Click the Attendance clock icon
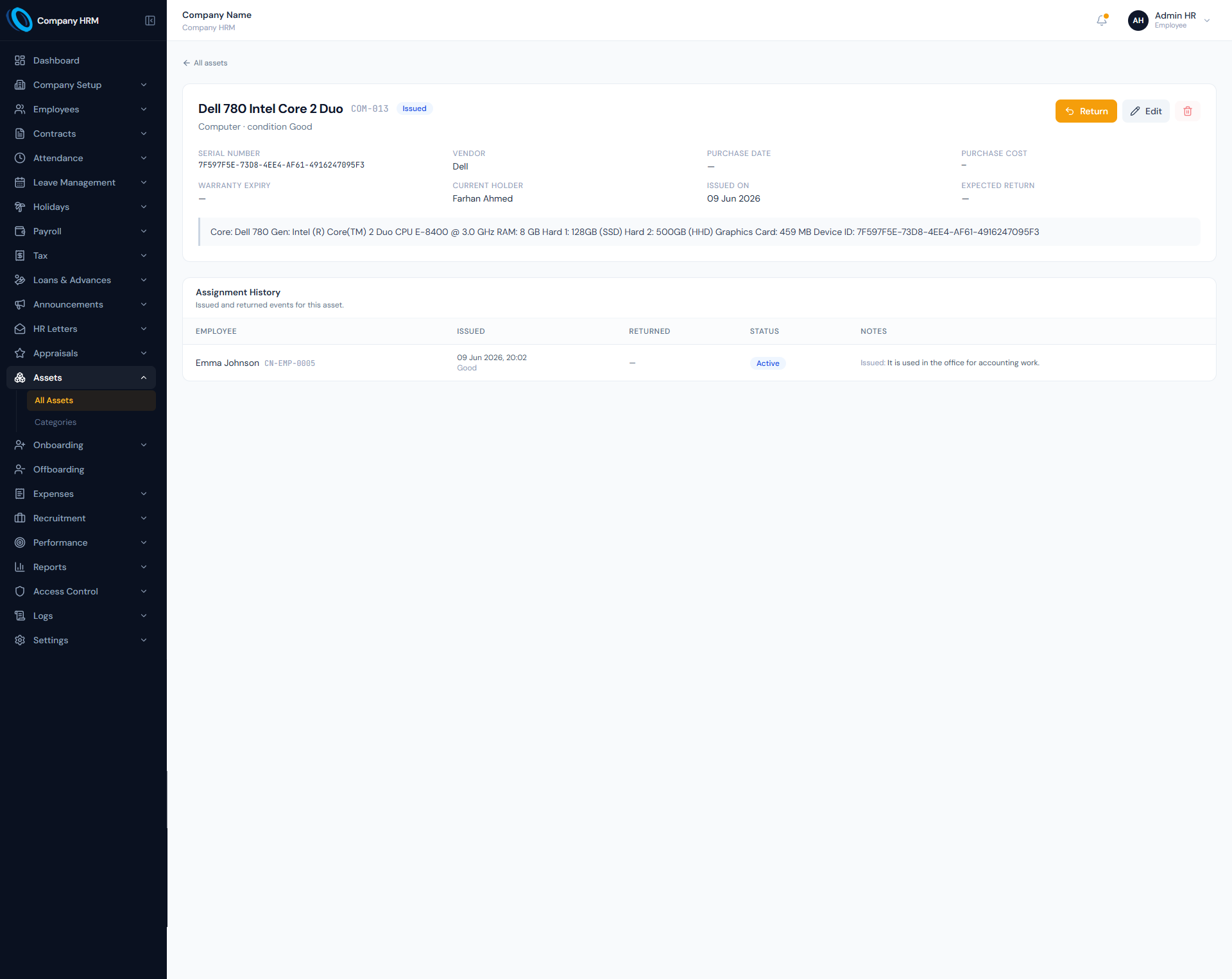The width and height of the screenshot is (1232, 979). pyautogui.click(x=20, y=158)
